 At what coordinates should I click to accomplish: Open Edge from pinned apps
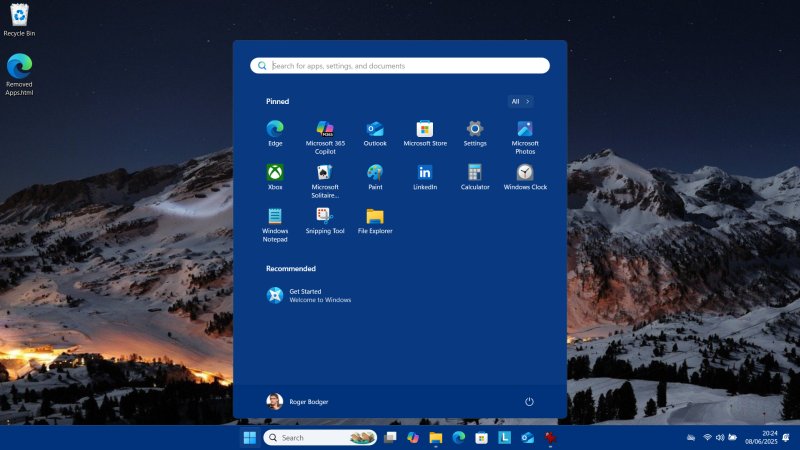pos(275,129)
